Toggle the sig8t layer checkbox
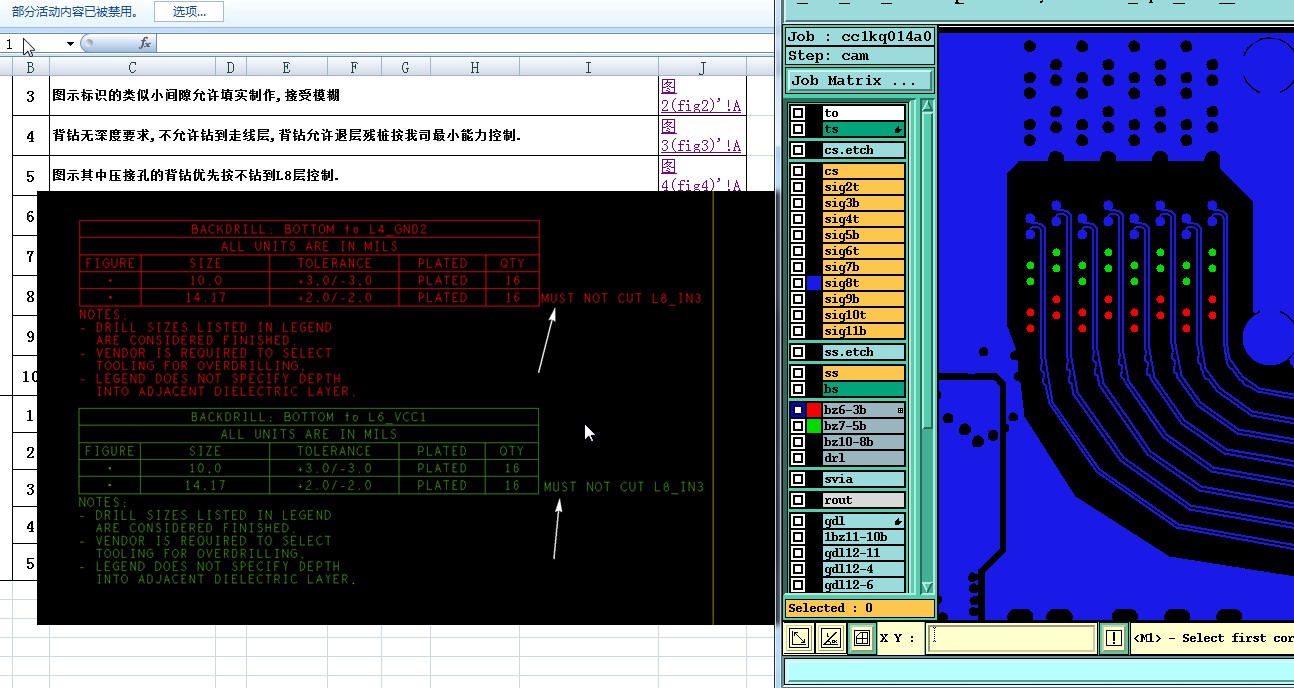 point(798,284)
